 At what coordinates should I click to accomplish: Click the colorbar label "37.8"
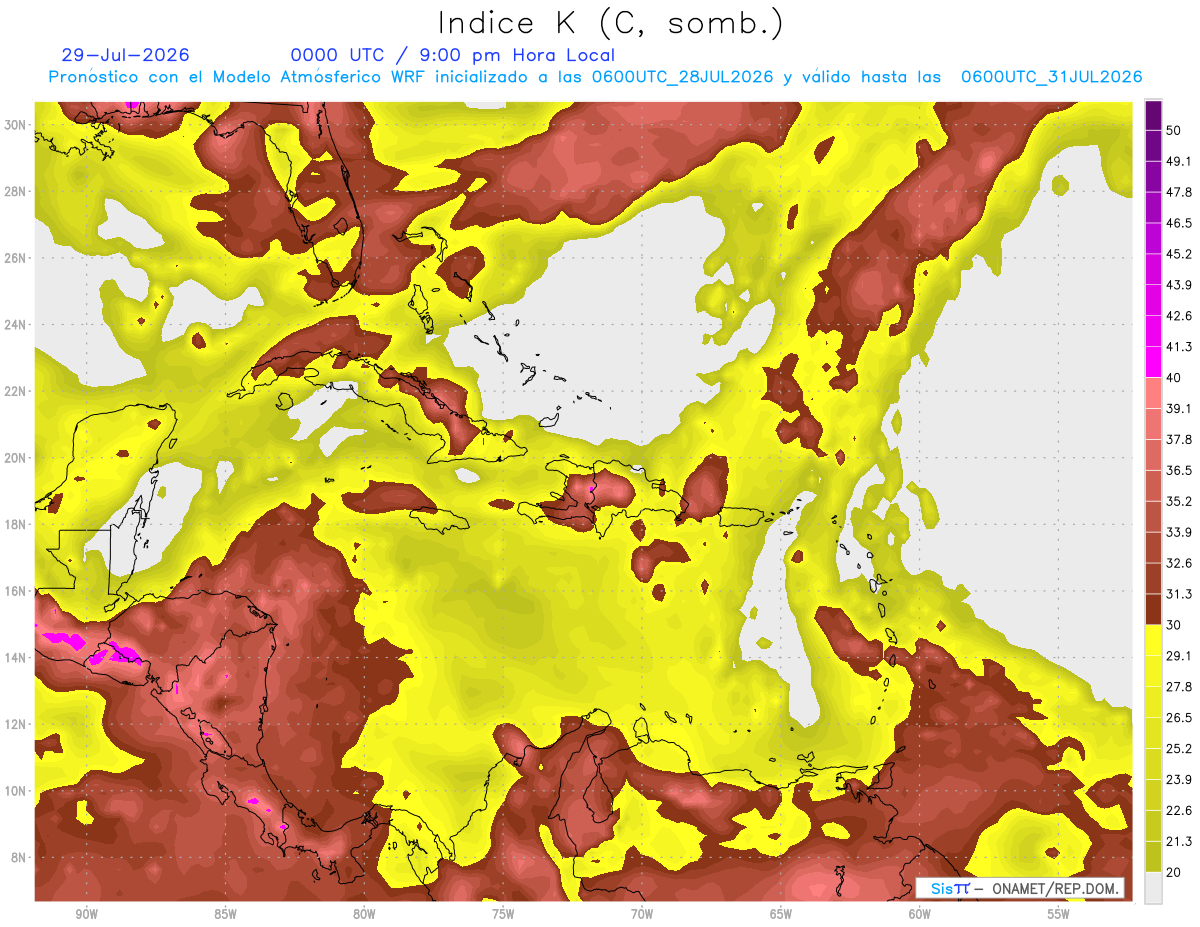tap(1178, 439)
